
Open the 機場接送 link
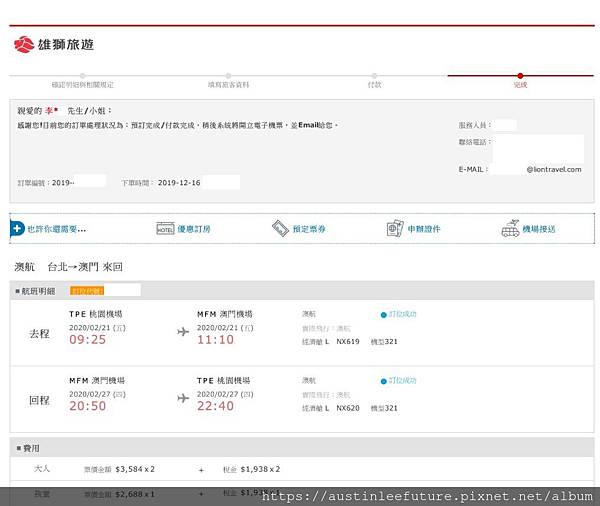coord(539,229)
